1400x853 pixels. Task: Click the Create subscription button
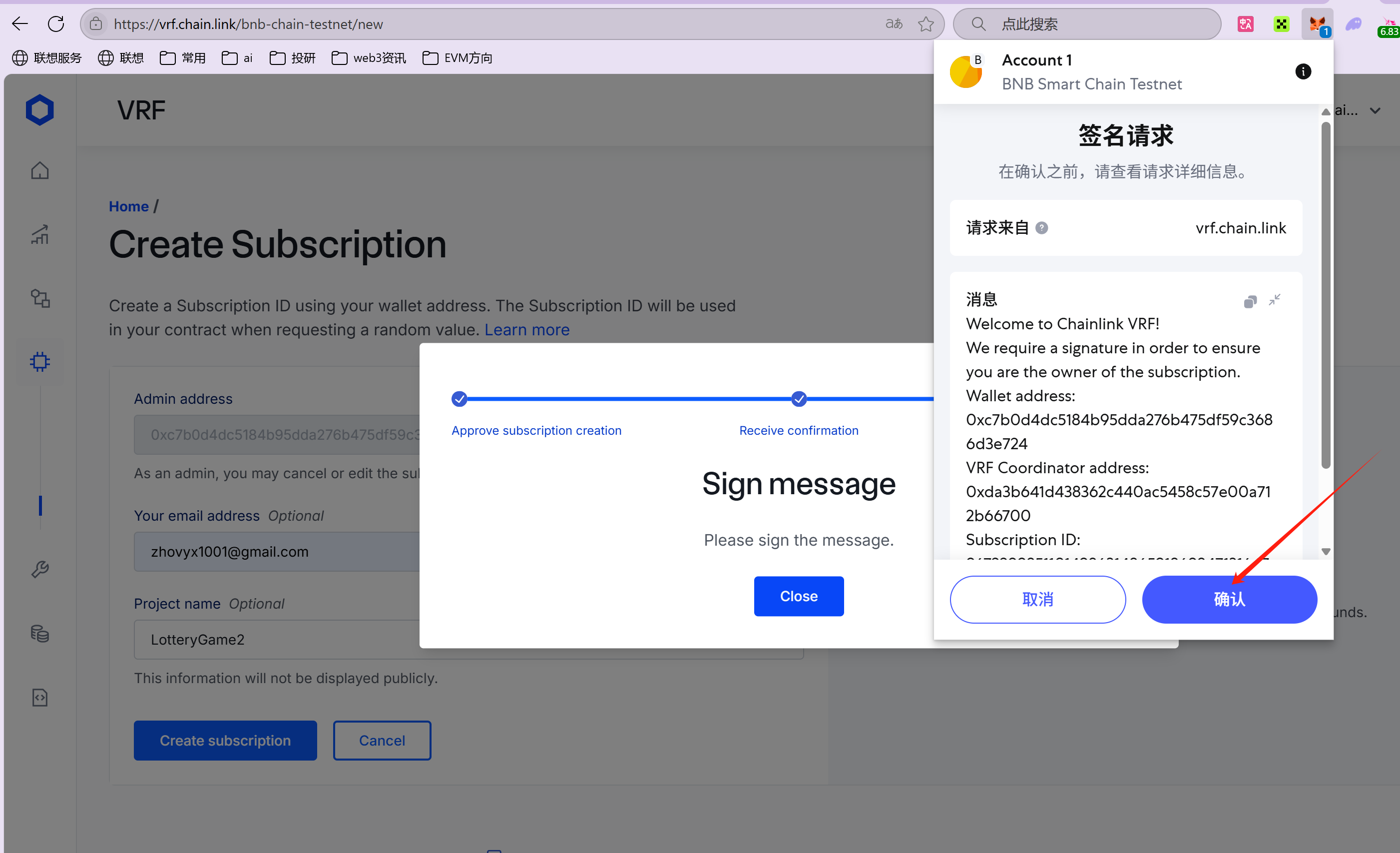tap(225, 741)
